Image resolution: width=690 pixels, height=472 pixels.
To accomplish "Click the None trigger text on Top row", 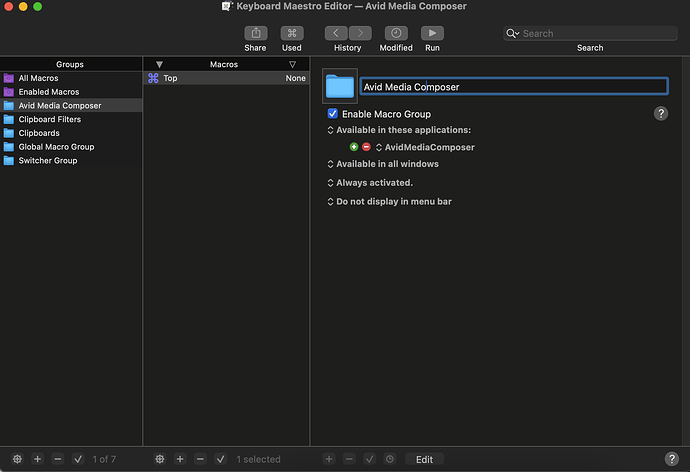I will pyautogui.click(x=295, y=78).
